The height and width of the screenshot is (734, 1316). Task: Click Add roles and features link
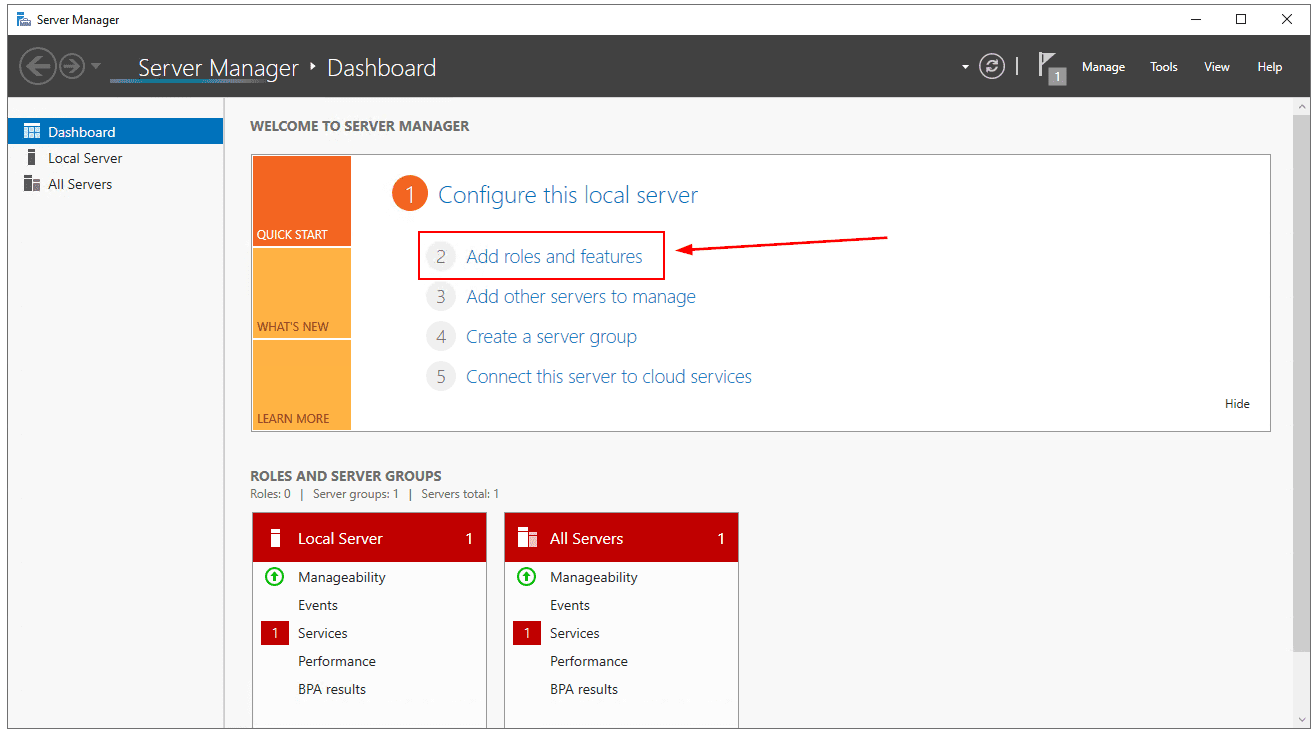click(x=554, y=257)
